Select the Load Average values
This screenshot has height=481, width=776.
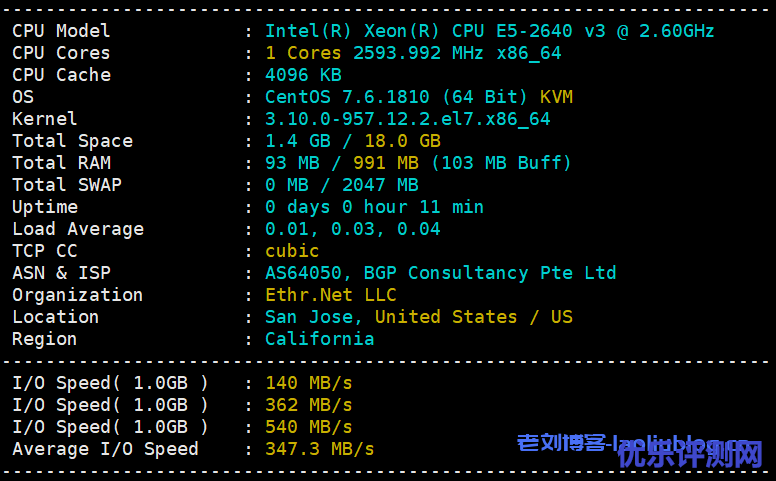pos(352,229)
